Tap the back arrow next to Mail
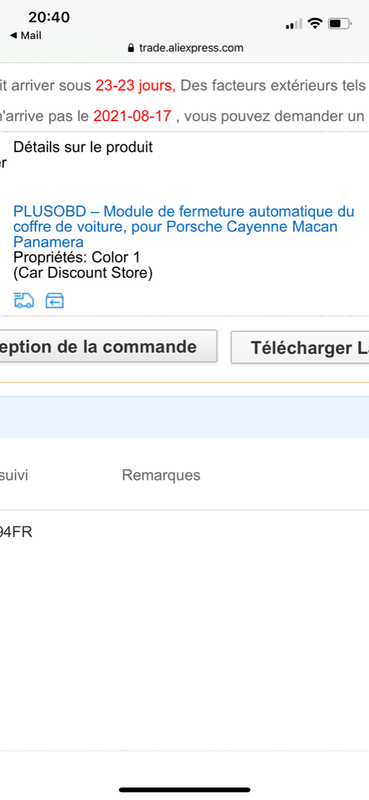The width and height of the screenshot is (369, 800). (x=13, y=36)
